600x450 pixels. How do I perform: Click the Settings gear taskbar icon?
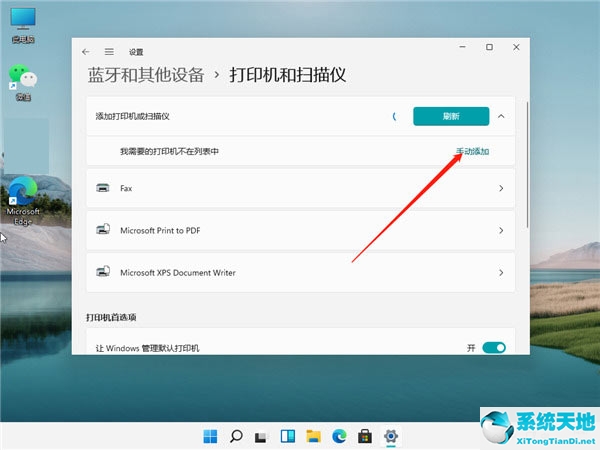click(391, 436)
